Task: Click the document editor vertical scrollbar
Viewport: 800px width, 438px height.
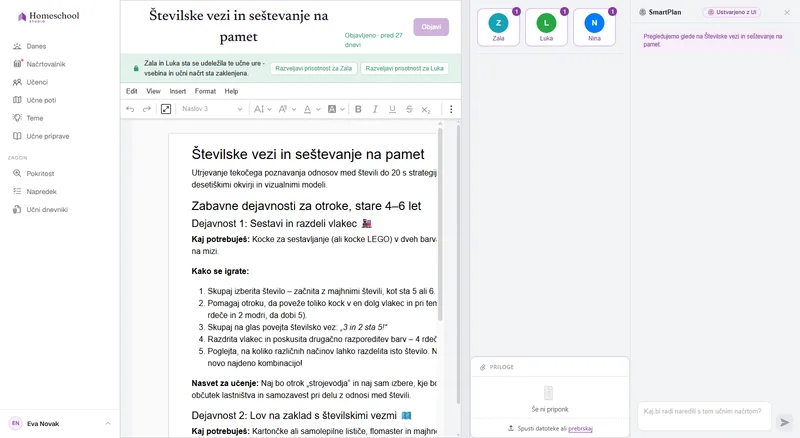Action: point(440,225)
